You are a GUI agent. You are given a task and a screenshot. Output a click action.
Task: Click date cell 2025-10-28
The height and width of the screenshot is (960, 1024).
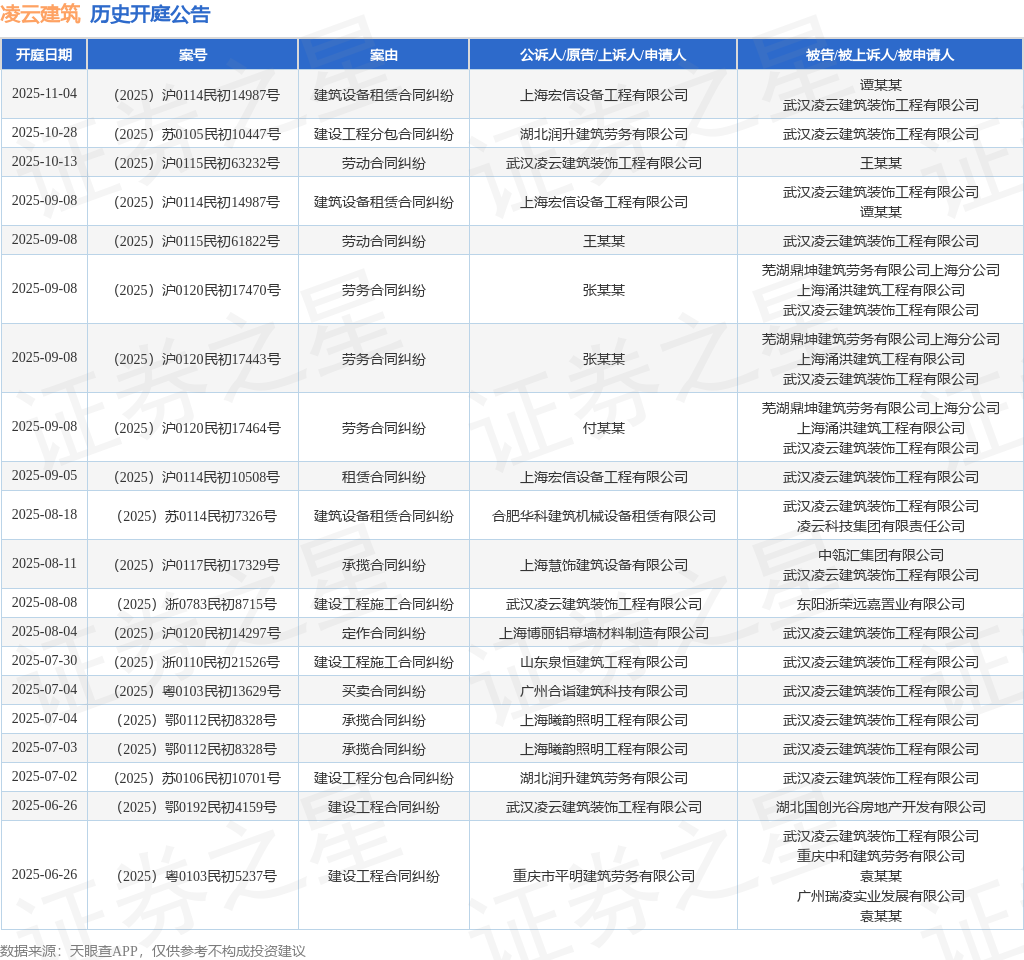coord(44,133)
